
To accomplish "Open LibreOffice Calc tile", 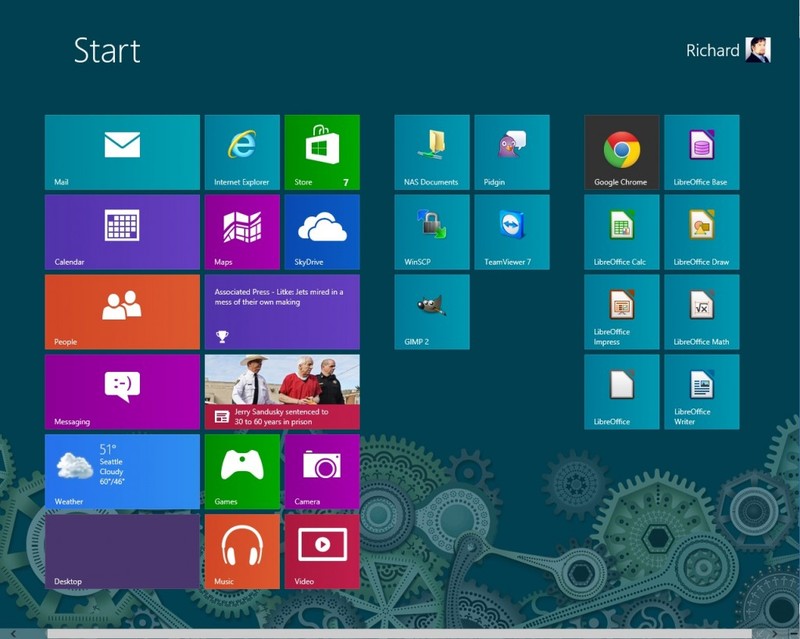I will [x=621, y=231].
